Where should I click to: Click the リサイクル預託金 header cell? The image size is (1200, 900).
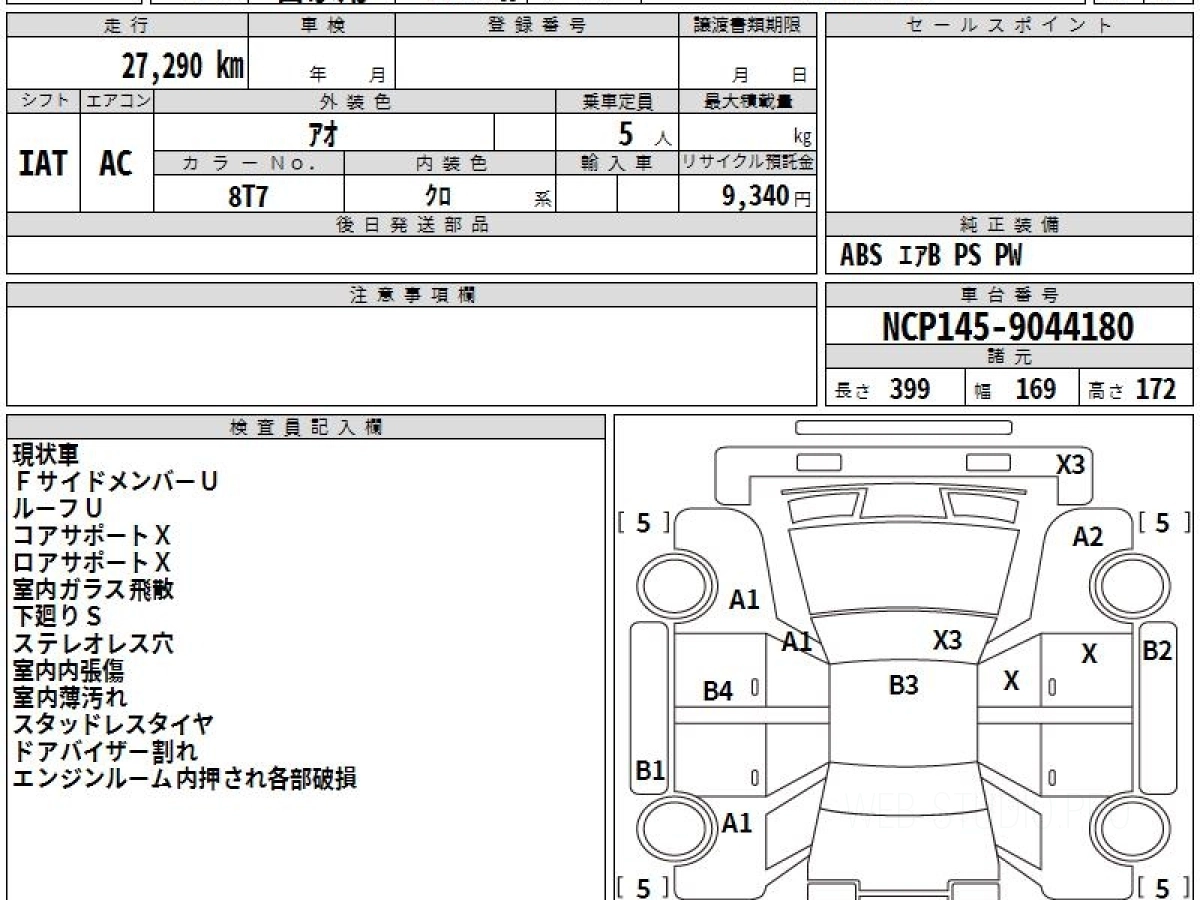click(x=748, y=163)
